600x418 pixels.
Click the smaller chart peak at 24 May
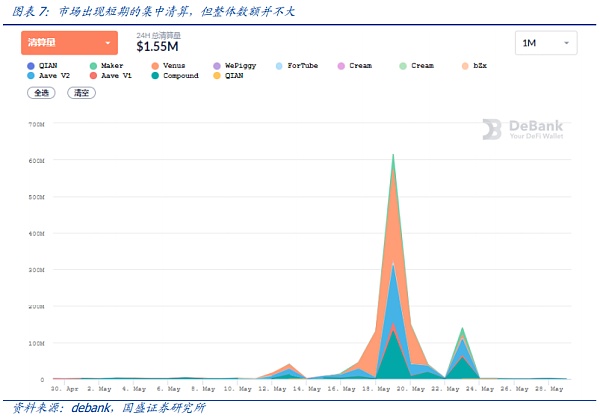coord(462,330)
